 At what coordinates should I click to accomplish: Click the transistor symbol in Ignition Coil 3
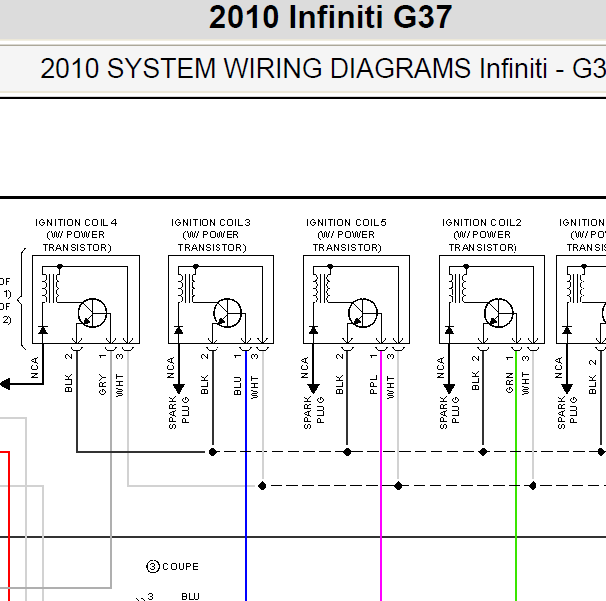point(228,313)
